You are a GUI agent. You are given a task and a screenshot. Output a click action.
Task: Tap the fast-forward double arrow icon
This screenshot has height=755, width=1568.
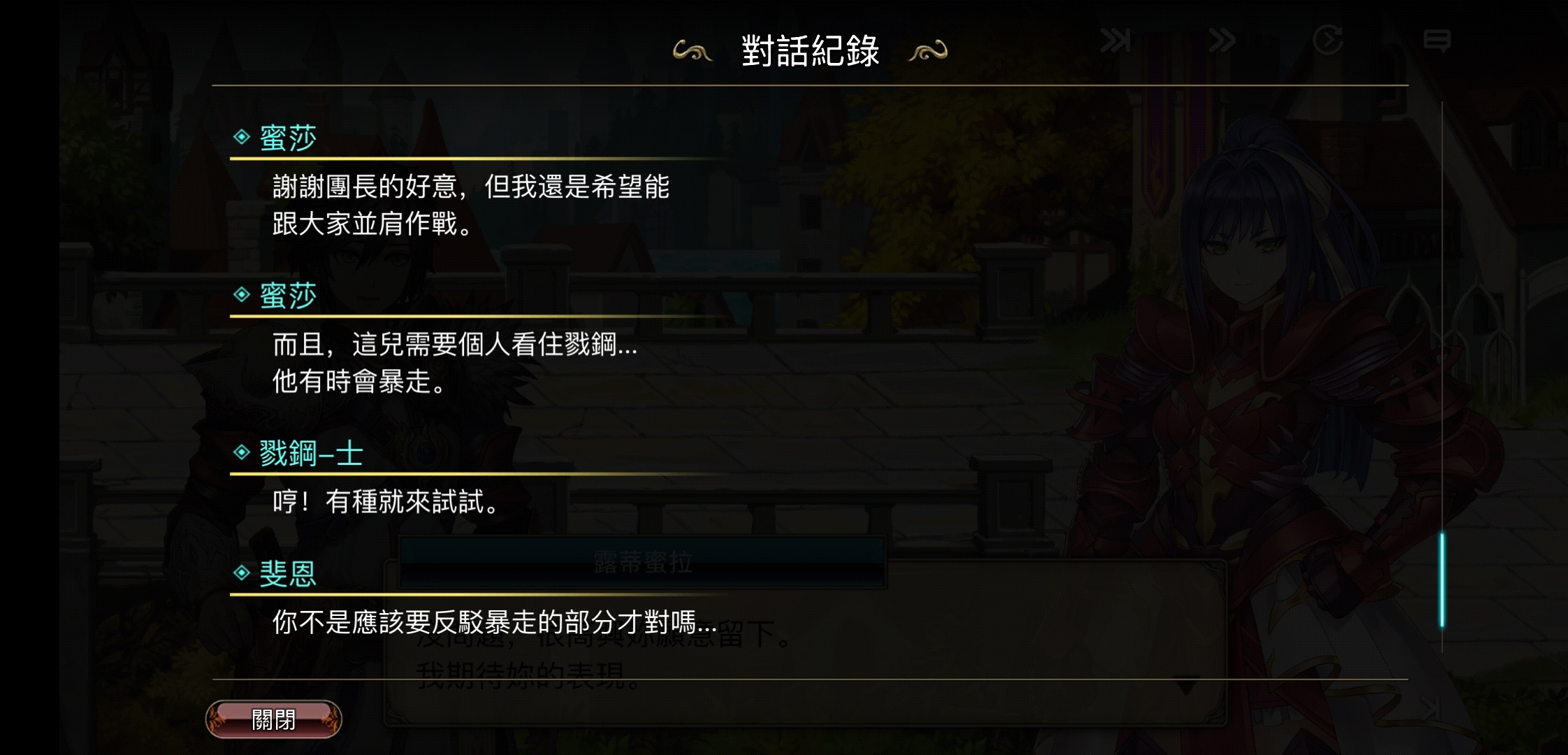[1222, 41]
